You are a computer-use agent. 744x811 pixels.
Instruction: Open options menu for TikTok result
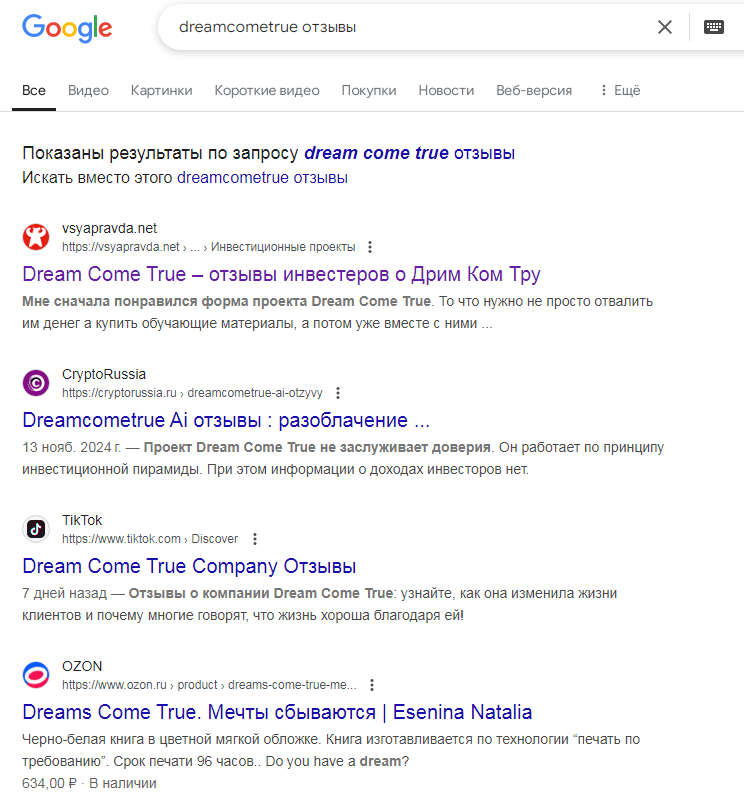(x=255, y=539)
